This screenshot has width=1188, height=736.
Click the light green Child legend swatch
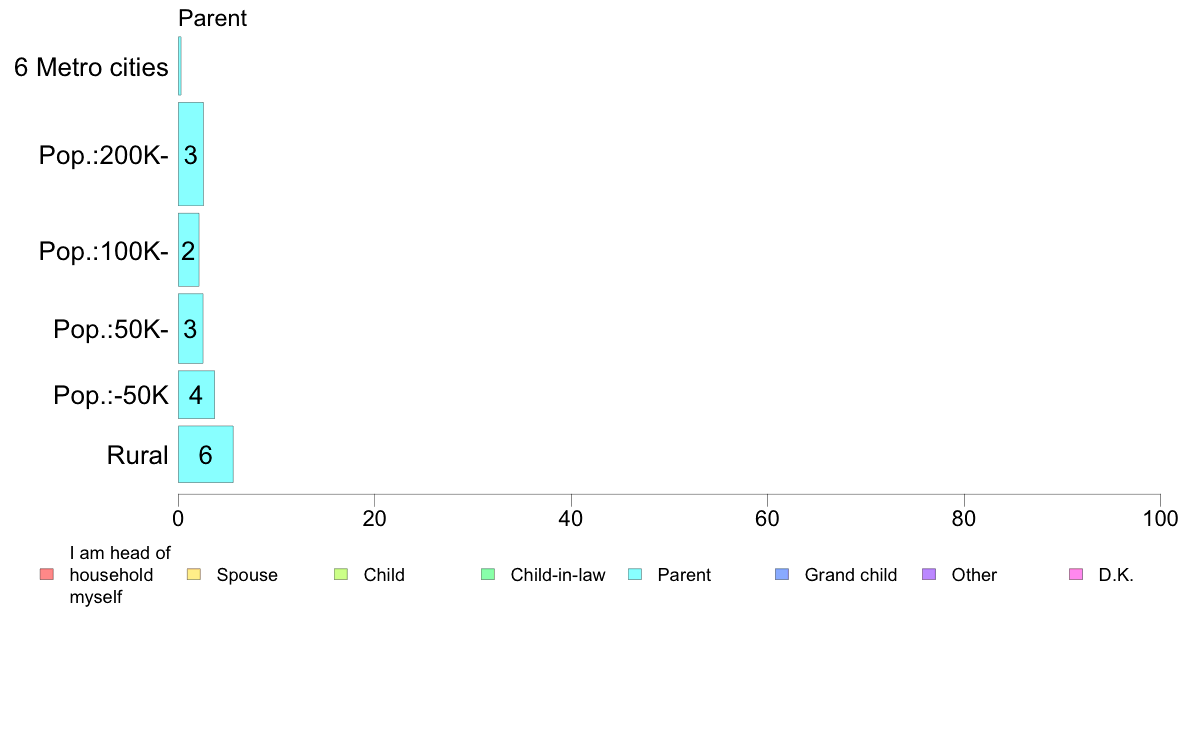click(x=341, y=575)
